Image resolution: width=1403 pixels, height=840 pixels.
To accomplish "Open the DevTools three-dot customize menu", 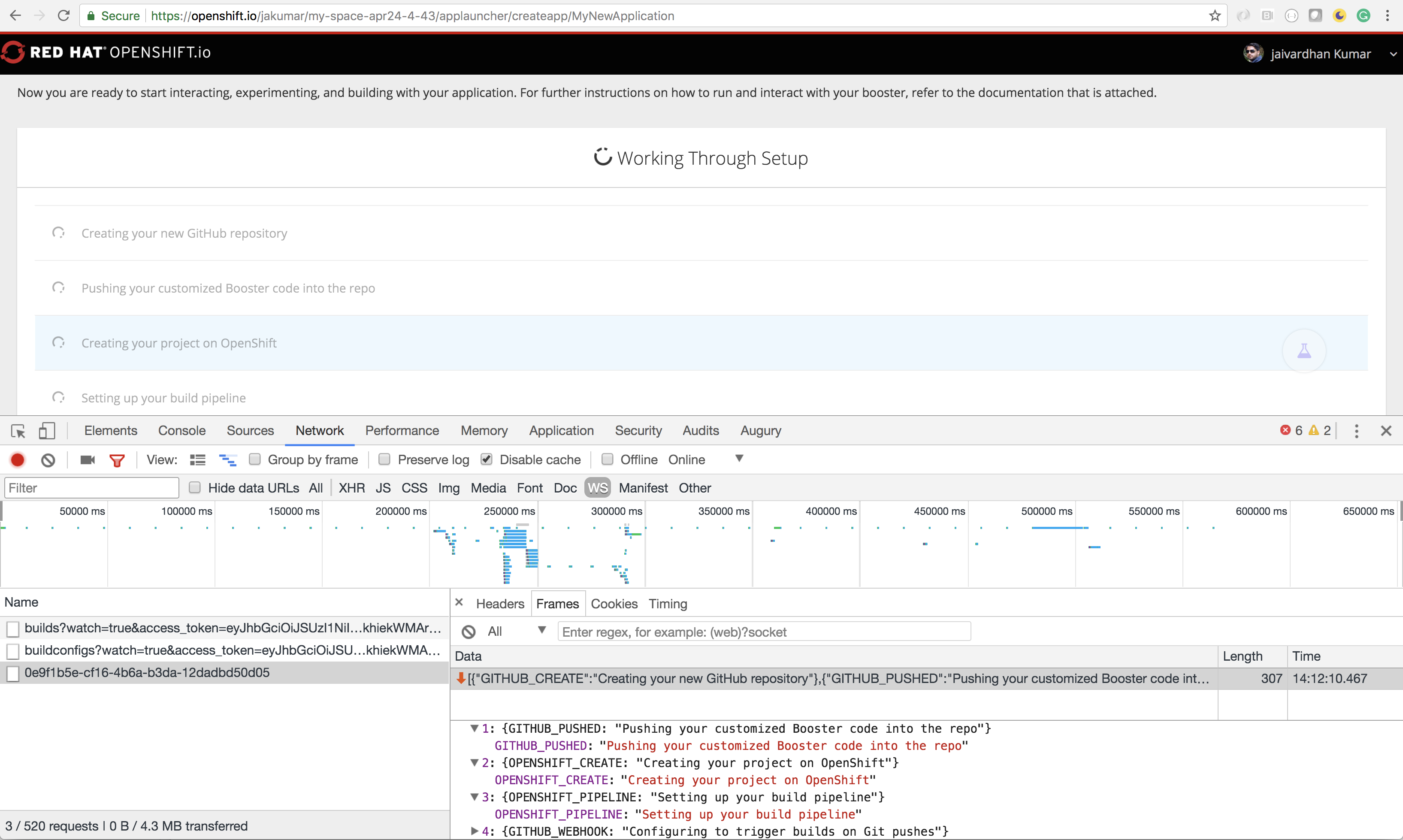I will [x=1356, y=431].
